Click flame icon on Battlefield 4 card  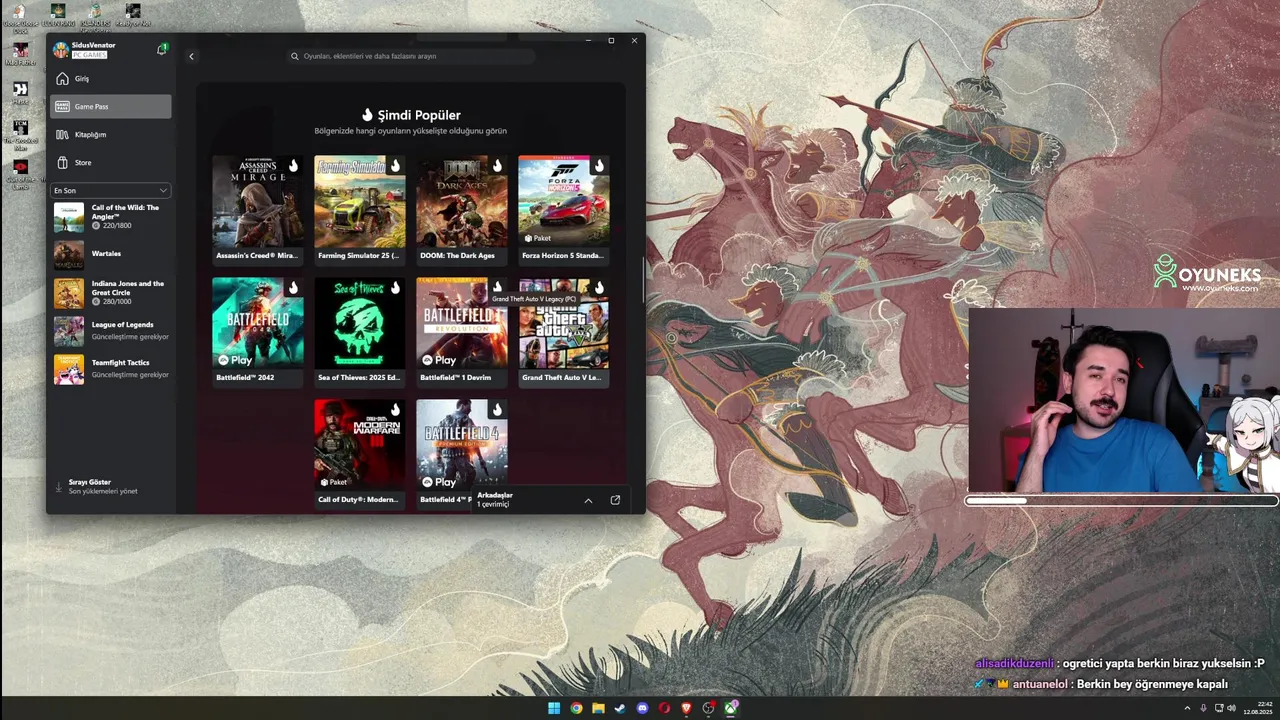pyautogui.click(x=497, y=410)
